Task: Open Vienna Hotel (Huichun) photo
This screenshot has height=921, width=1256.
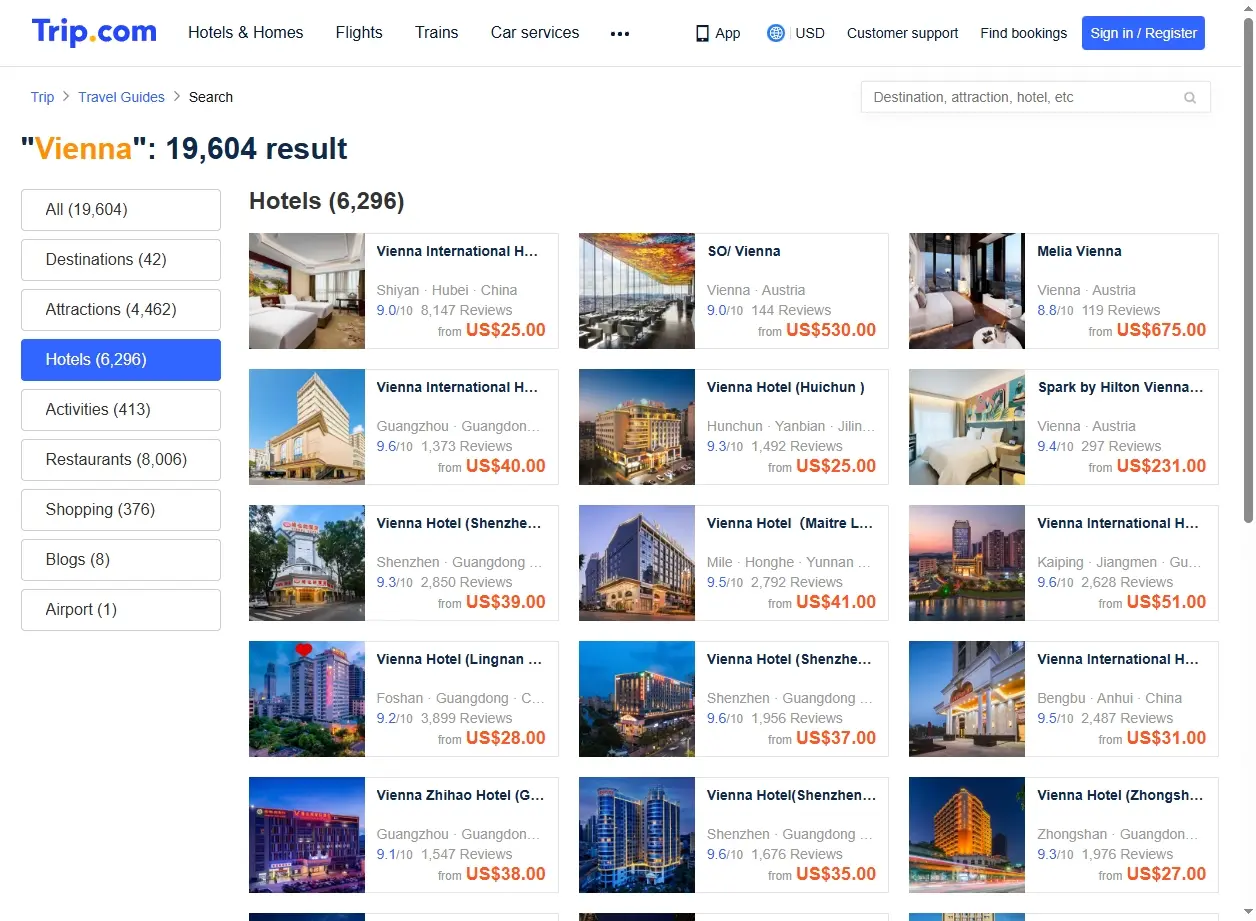Action: (637, 427)
